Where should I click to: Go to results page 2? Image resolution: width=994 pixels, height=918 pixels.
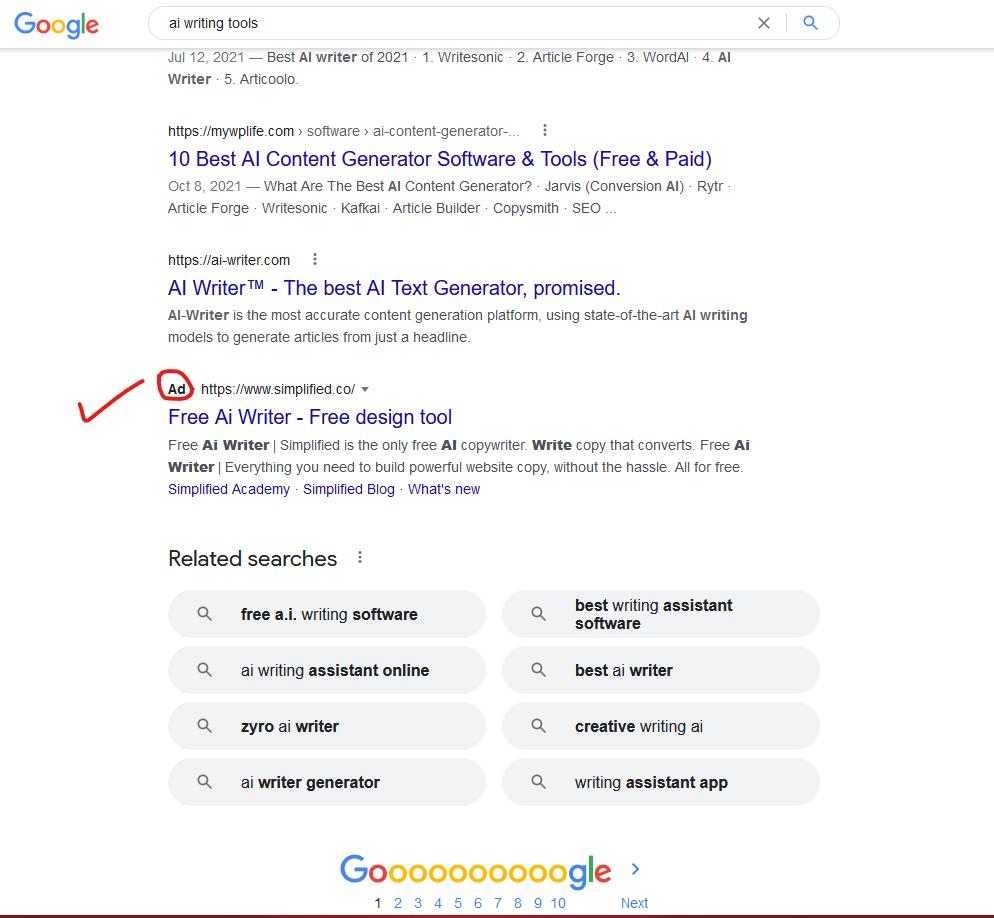click(x=397, y=903)
